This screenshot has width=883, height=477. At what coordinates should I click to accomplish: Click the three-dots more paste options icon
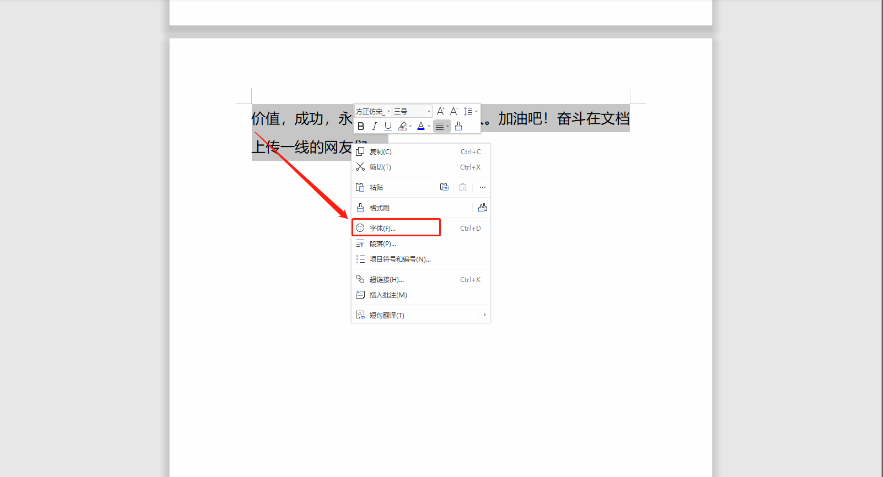[x=482, y=187]
